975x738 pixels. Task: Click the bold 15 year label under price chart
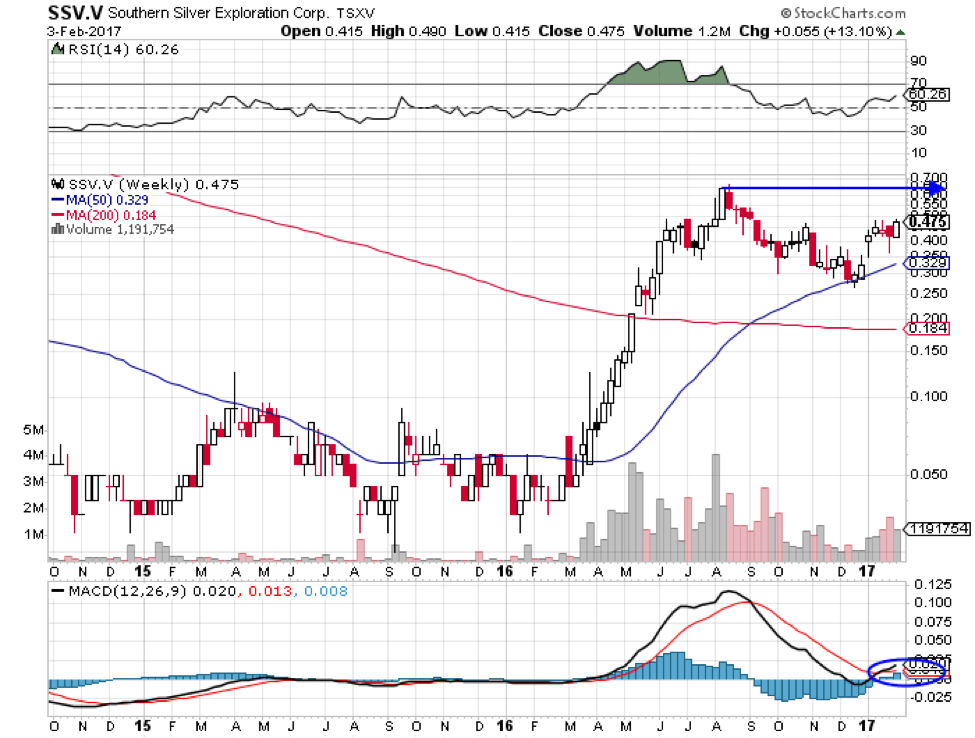pos(142,571)
